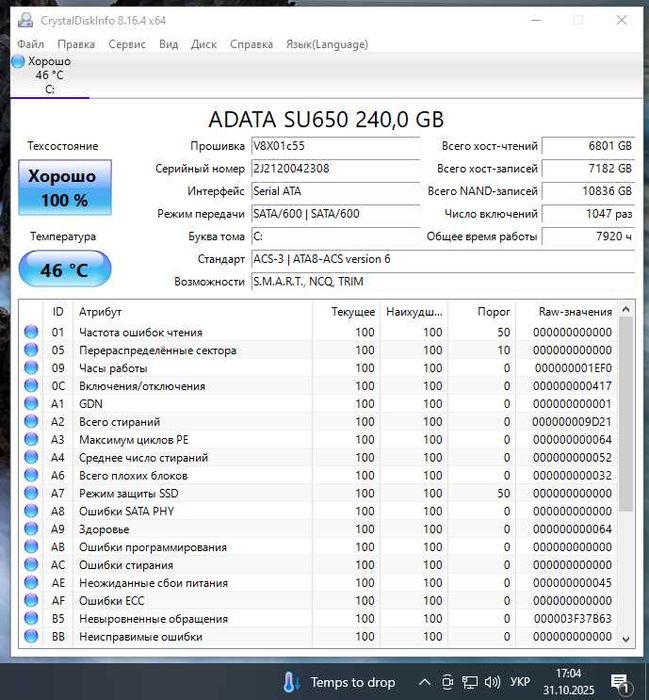Click the 46 °C temperature button
Image resolution: width=649 pixels, height=700 pixels.
coord(65,269)
